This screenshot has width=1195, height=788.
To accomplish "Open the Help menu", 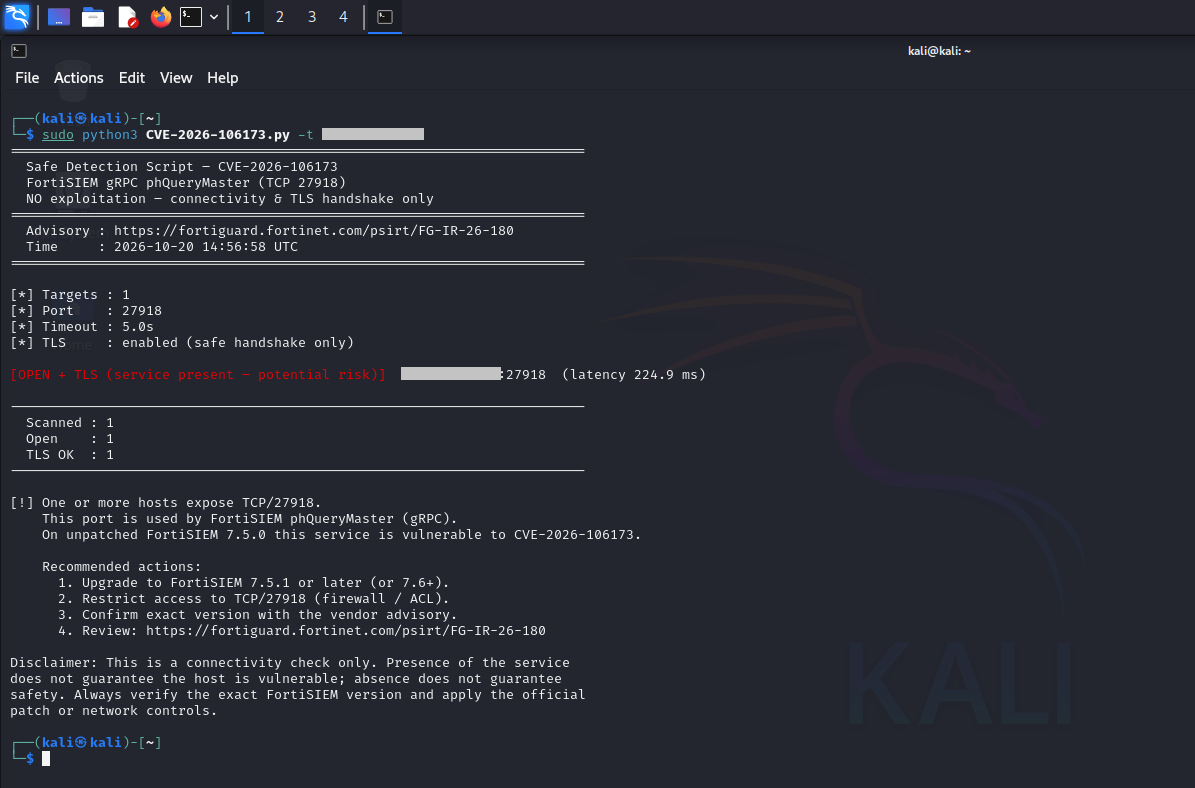I will pos(223,78).
